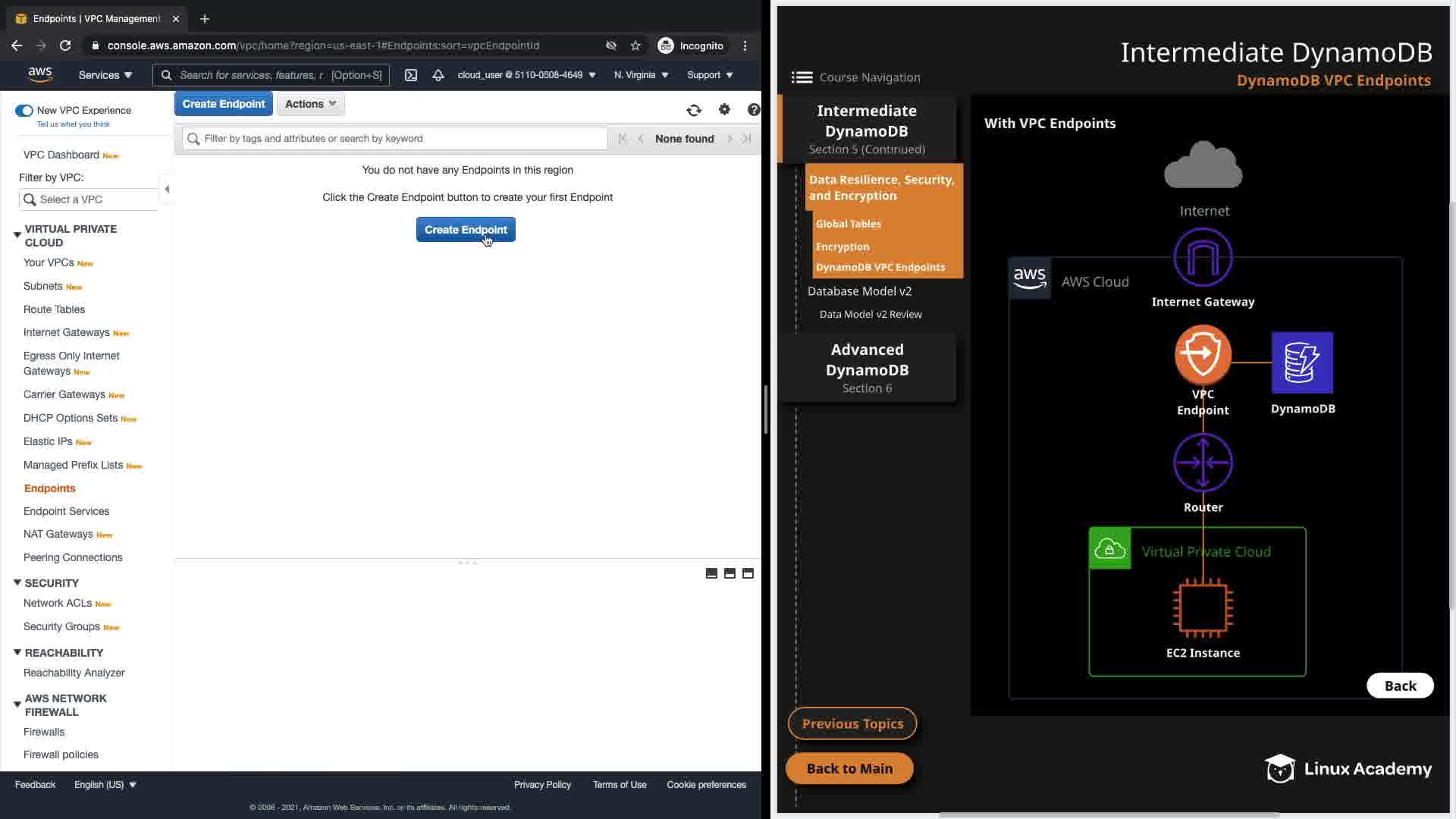1456x819 pixels.
Task: Click the help question mark icon
Action: pyautogui.click(x=753, y=110)
